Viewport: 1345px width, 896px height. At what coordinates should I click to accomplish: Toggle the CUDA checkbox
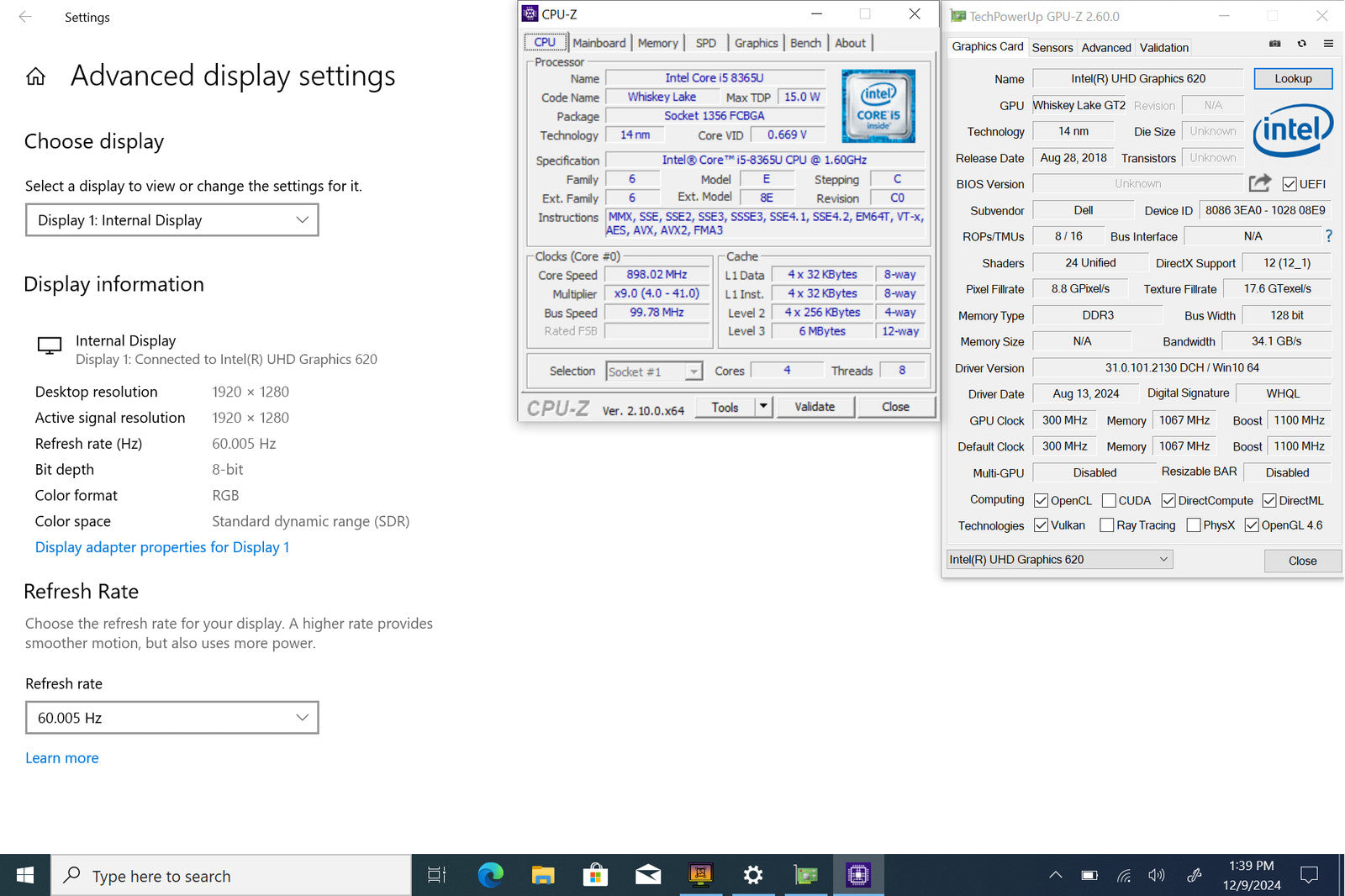pyautogui.click(x=1109, y=501)
